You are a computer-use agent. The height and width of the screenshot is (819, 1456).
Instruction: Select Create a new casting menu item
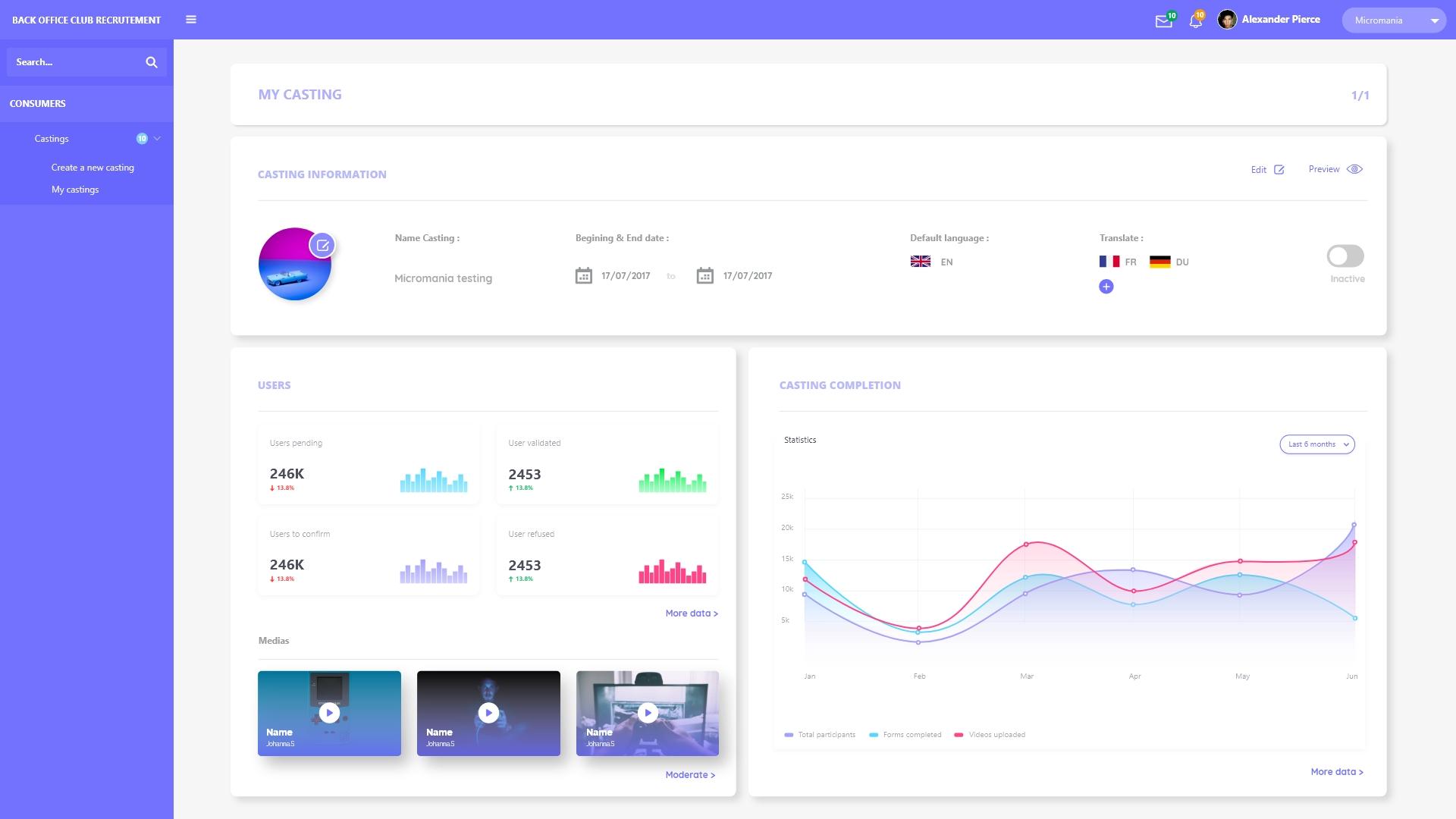tap(93, 167)
